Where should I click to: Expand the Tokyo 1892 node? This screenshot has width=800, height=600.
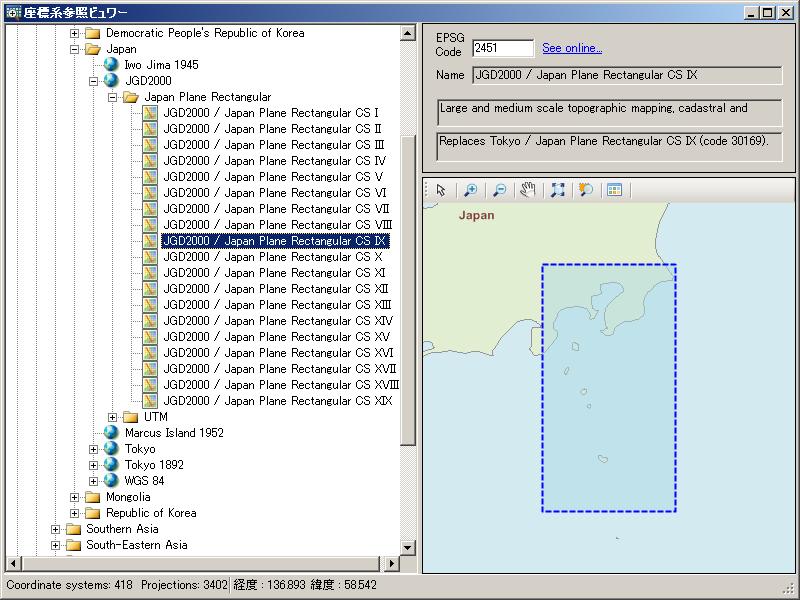[94, 465]
